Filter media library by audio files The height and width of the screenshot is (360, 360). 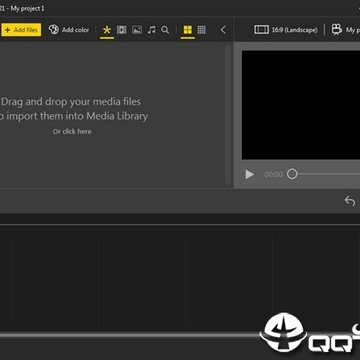tap(152, 30)
